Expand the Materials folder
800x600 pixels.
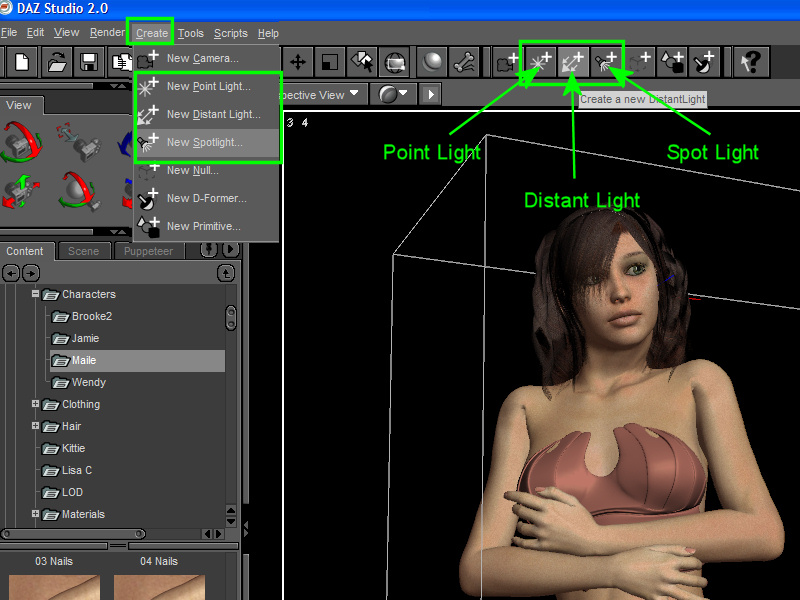35,514
